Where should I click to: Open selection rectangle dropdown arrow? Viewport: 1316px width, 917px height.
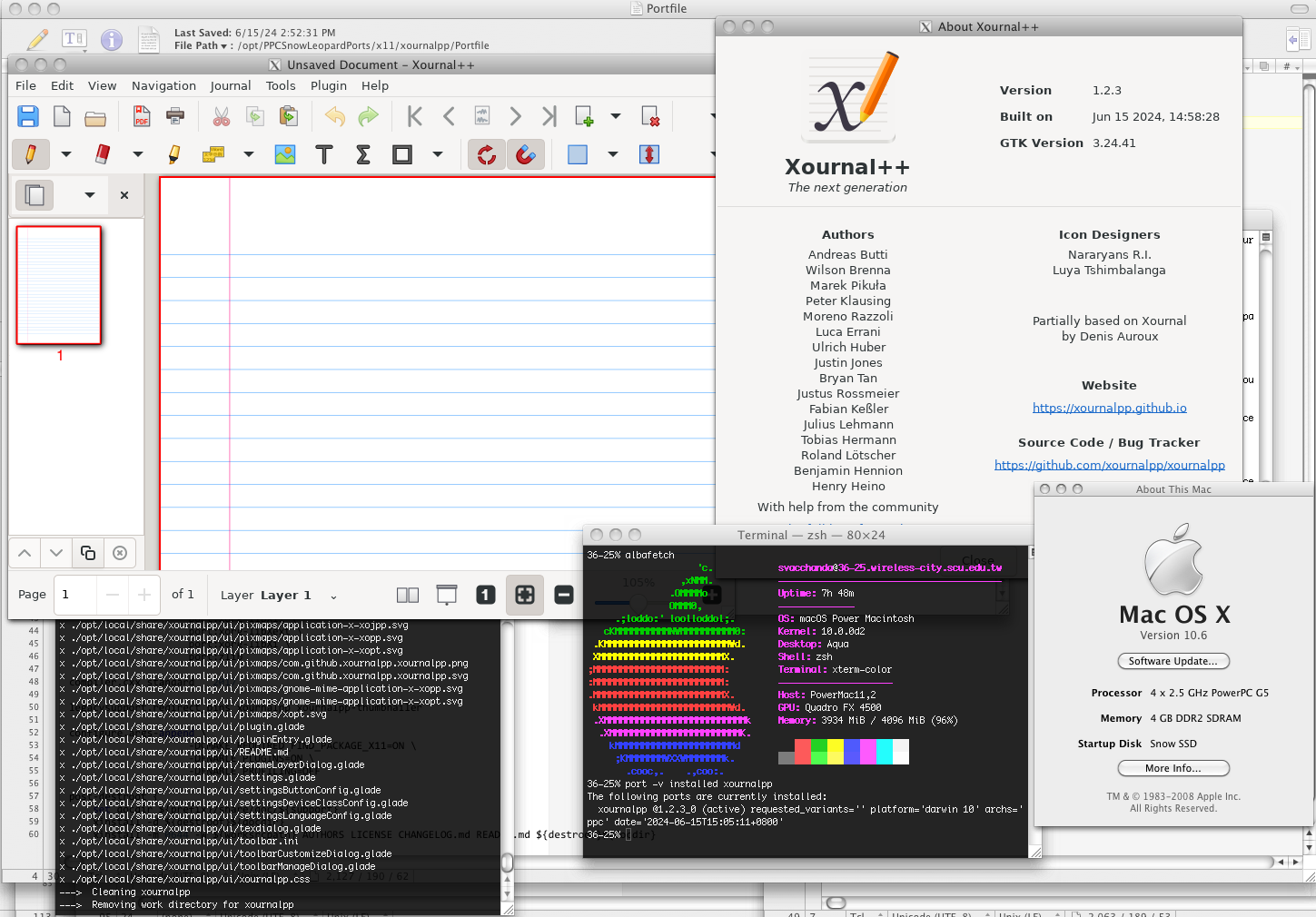click(613, 154)
